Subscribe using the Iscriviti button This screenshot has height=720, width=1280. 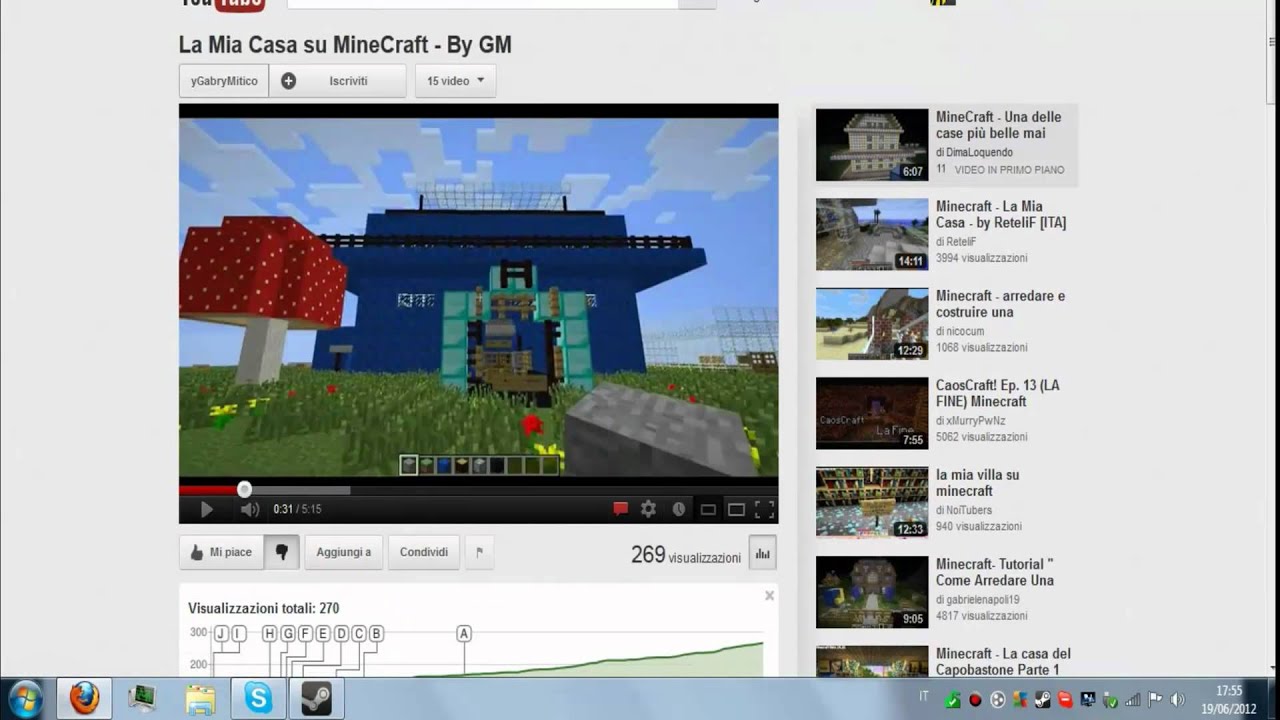coord(337,81)
